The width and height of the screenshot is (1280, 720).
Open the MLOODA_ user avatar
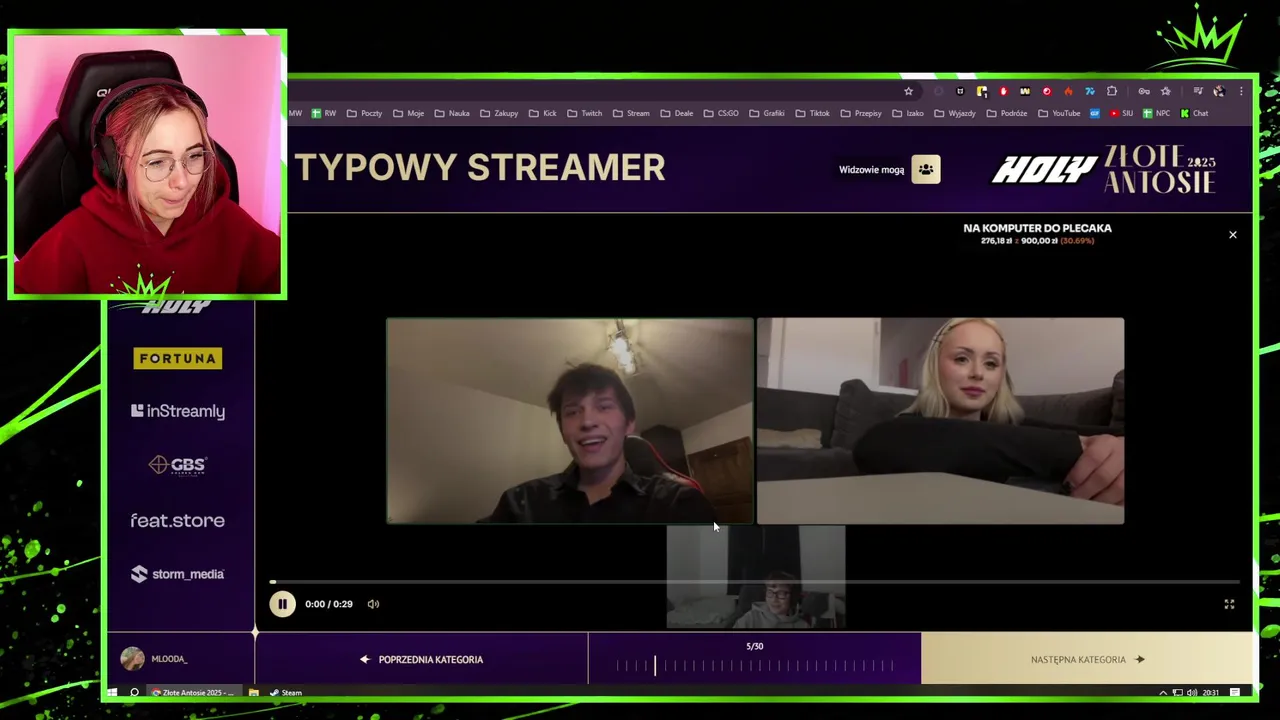pos(132,659)
